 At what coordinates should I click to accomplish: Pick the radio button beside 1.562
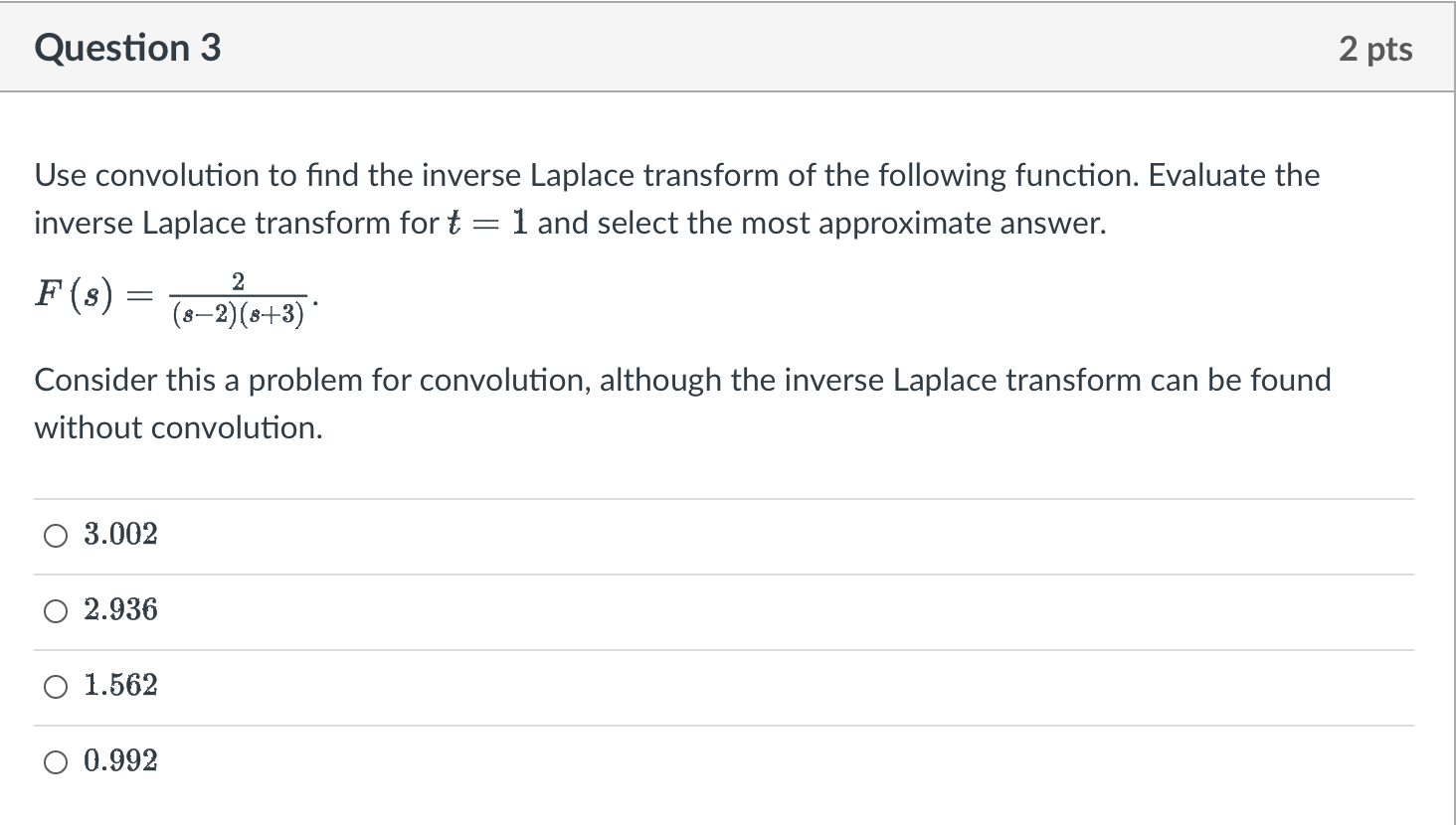(56, 688)
